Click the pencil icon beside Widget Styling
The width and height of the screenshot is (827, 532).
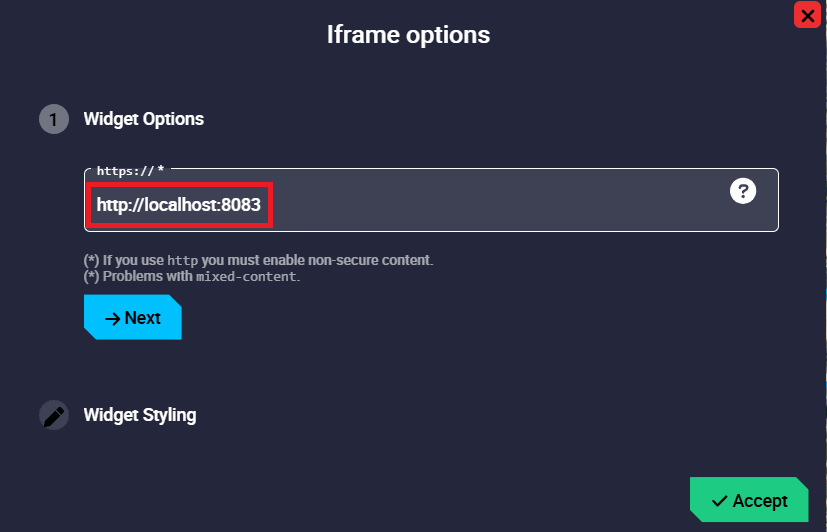[54, 415]
